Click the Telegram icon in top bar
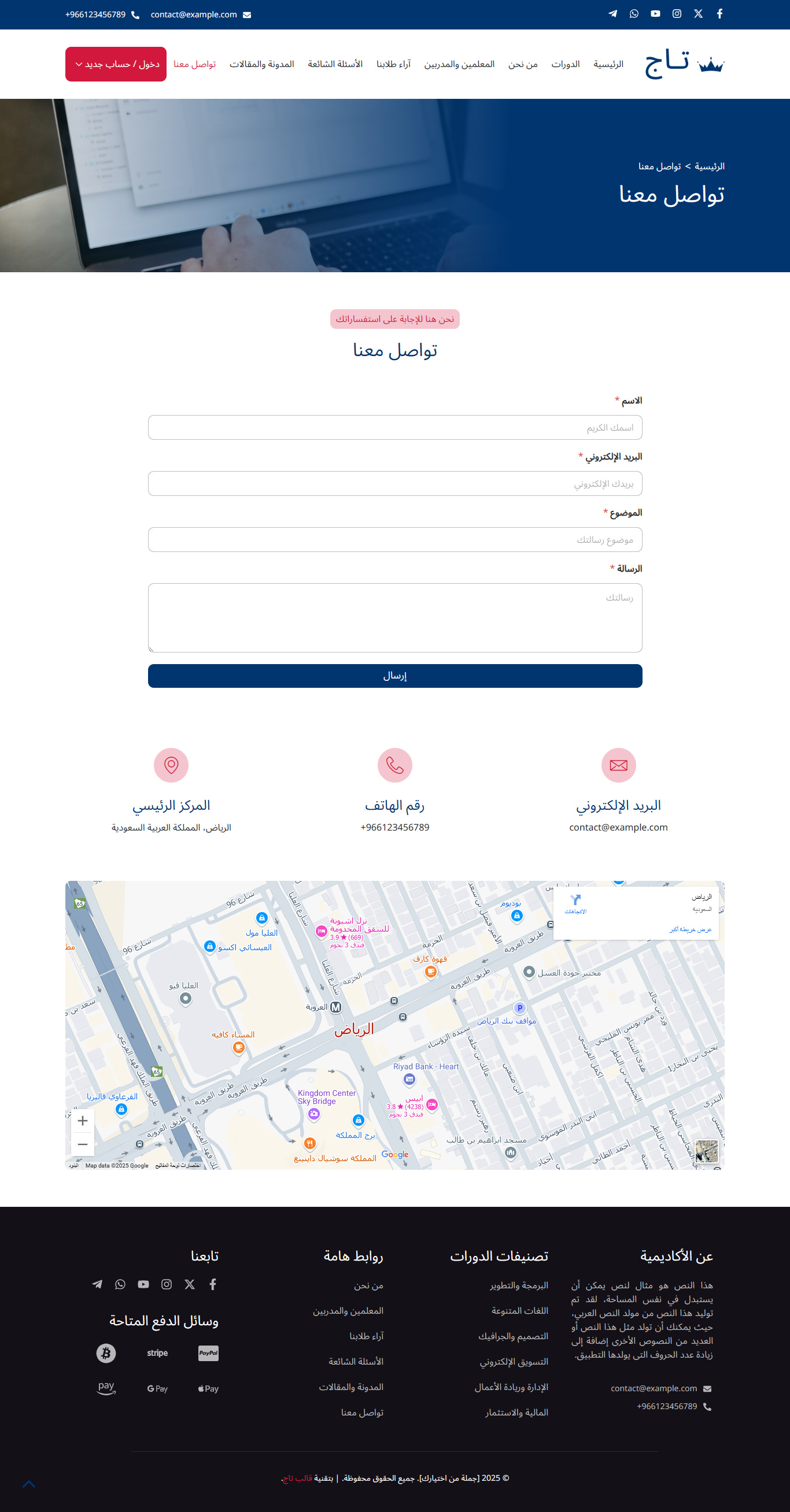Viewport: 790px width, 1512px height. coord(612,14)
